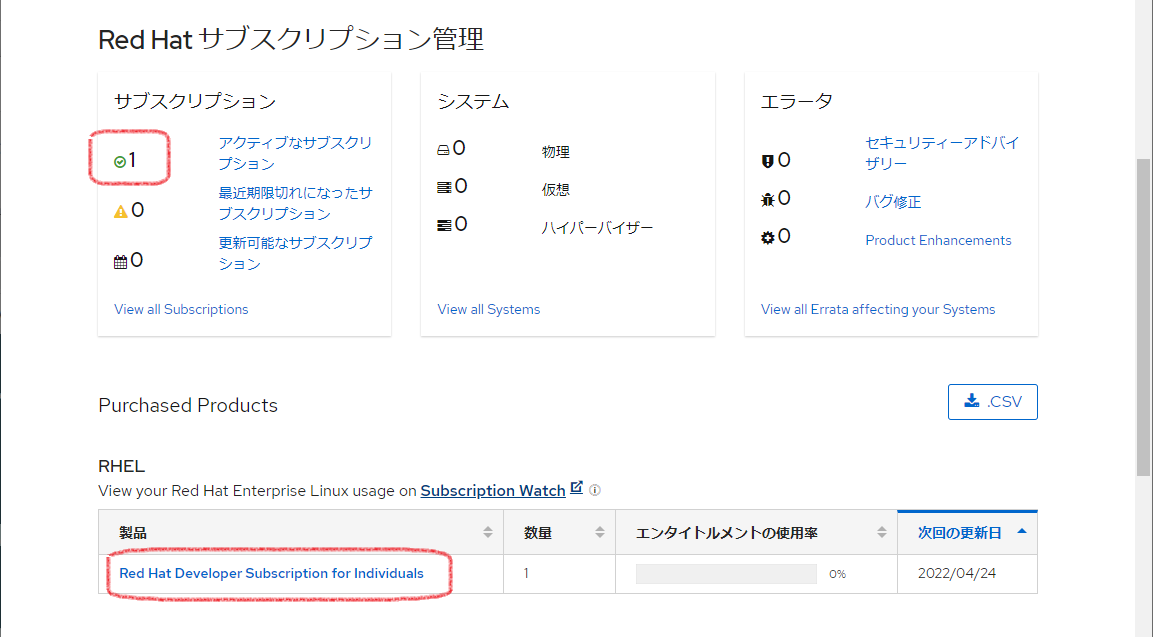Click the bug fix beetle icon
The height and width of the screenshot is (637, 1153).
click(x=768, y=199)
